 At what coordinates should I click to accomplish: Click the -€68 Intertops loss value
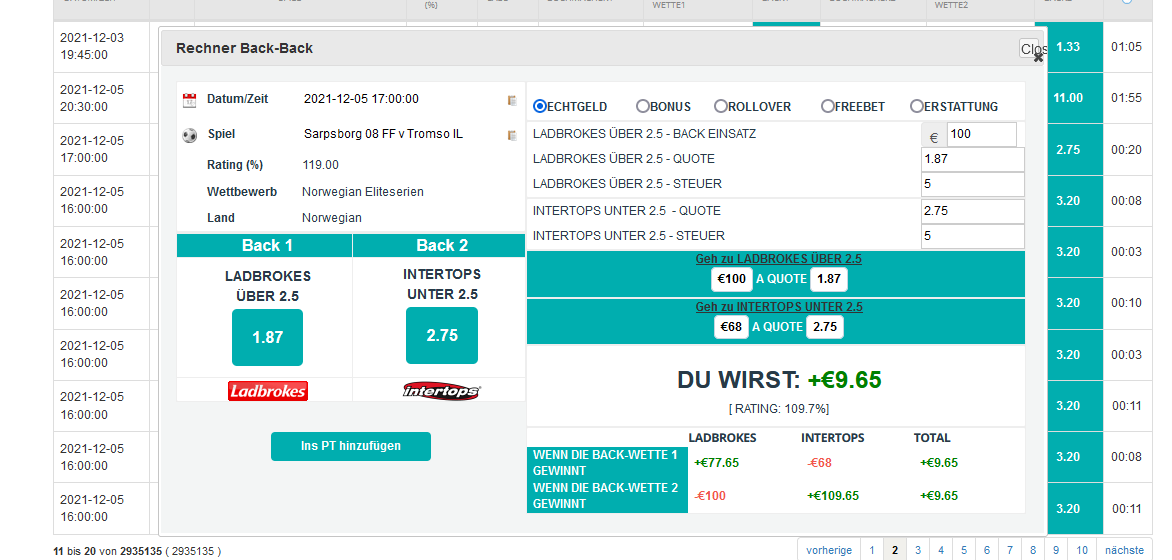click(x=819, y=463)
